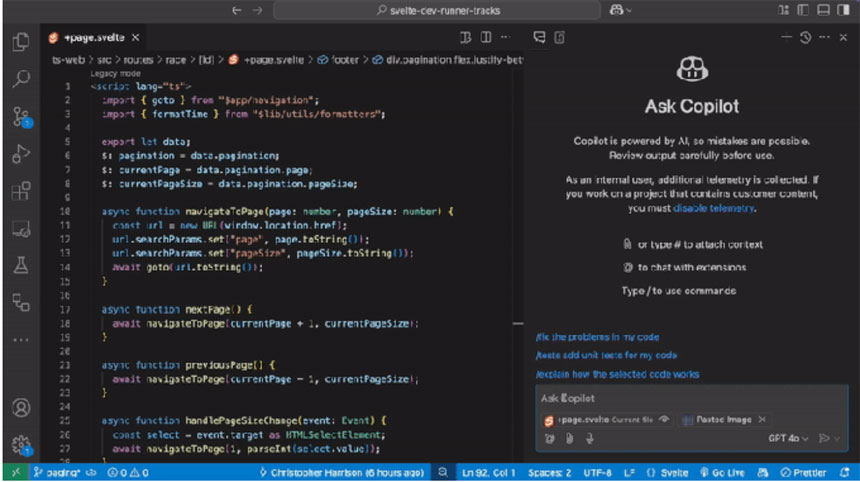
Task: Click the svelte-dev-runner-tracks command center search
Action: pos(437,10)
